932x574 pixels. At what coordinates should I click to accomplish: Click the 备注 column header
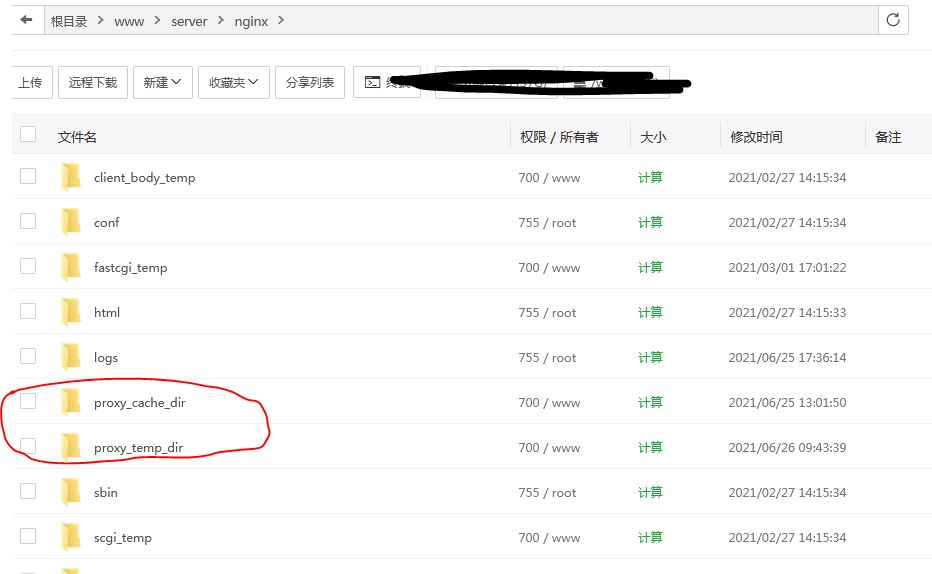point(888,137)
